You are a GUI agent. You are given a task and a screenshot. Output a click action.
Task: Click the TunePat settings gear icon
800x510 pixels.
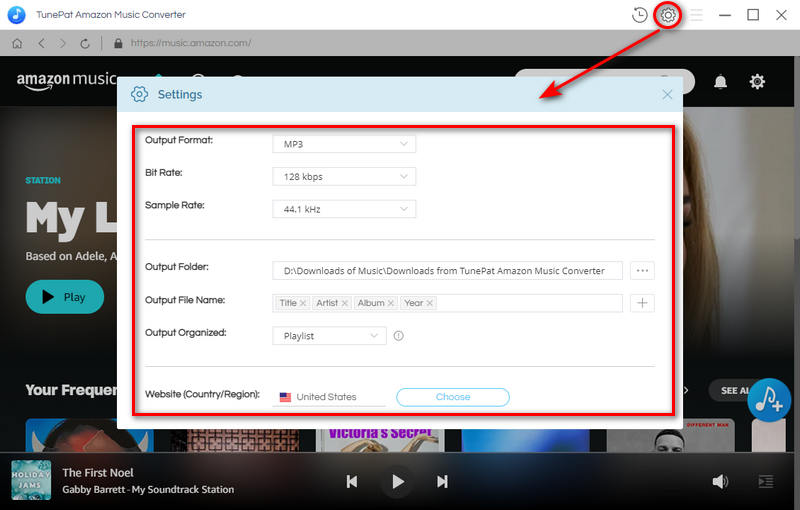668,15
